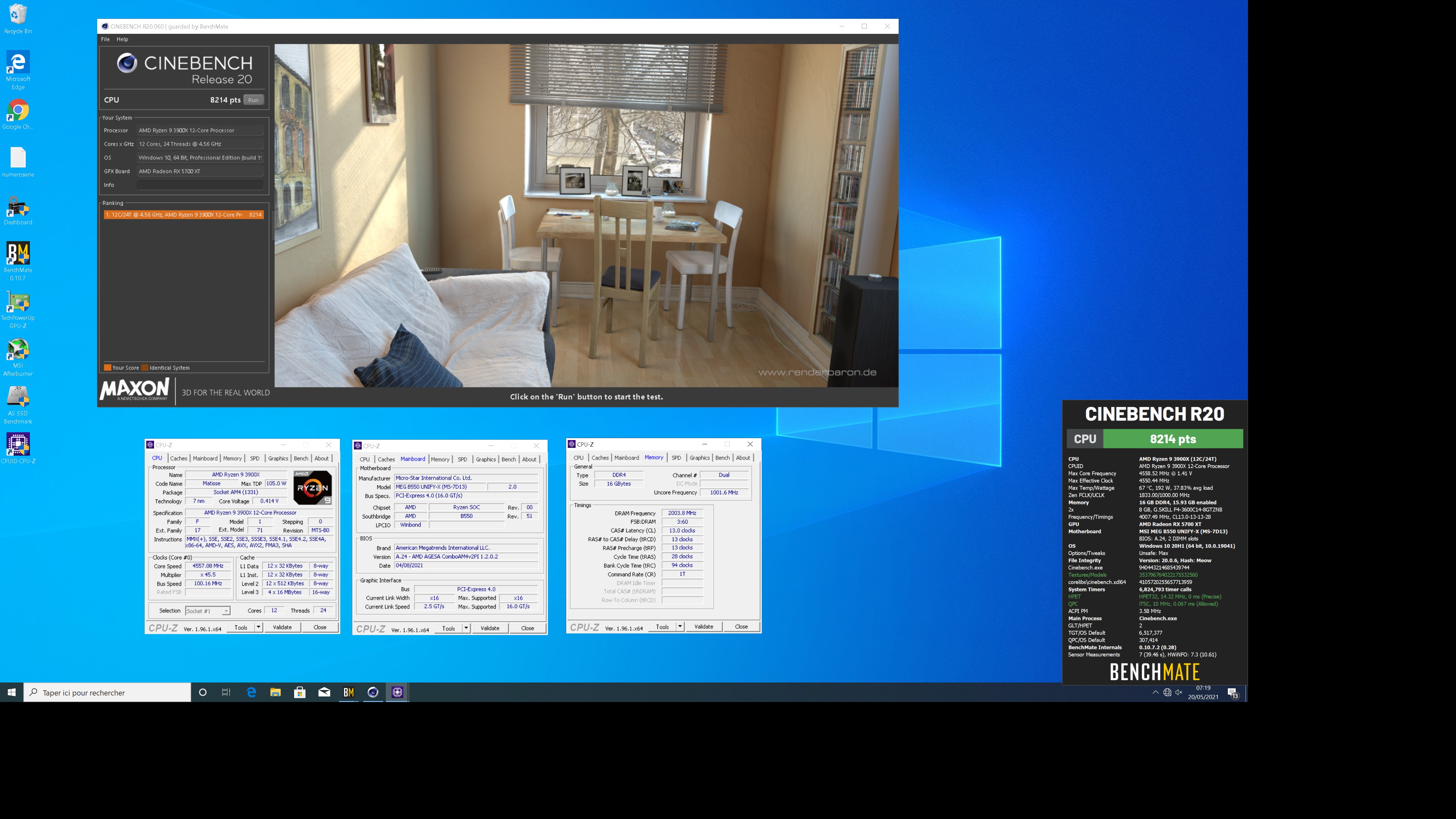Switch to Cinebench in the taskbar
This screenshot has height=819, width=1456.
[x=373, y=692]
